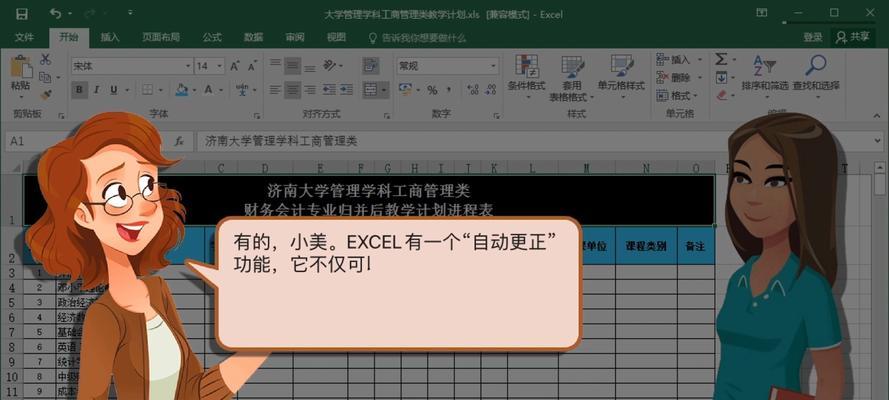Click the percent style icon
Screen dimensions: 889x400
(432, 90)
